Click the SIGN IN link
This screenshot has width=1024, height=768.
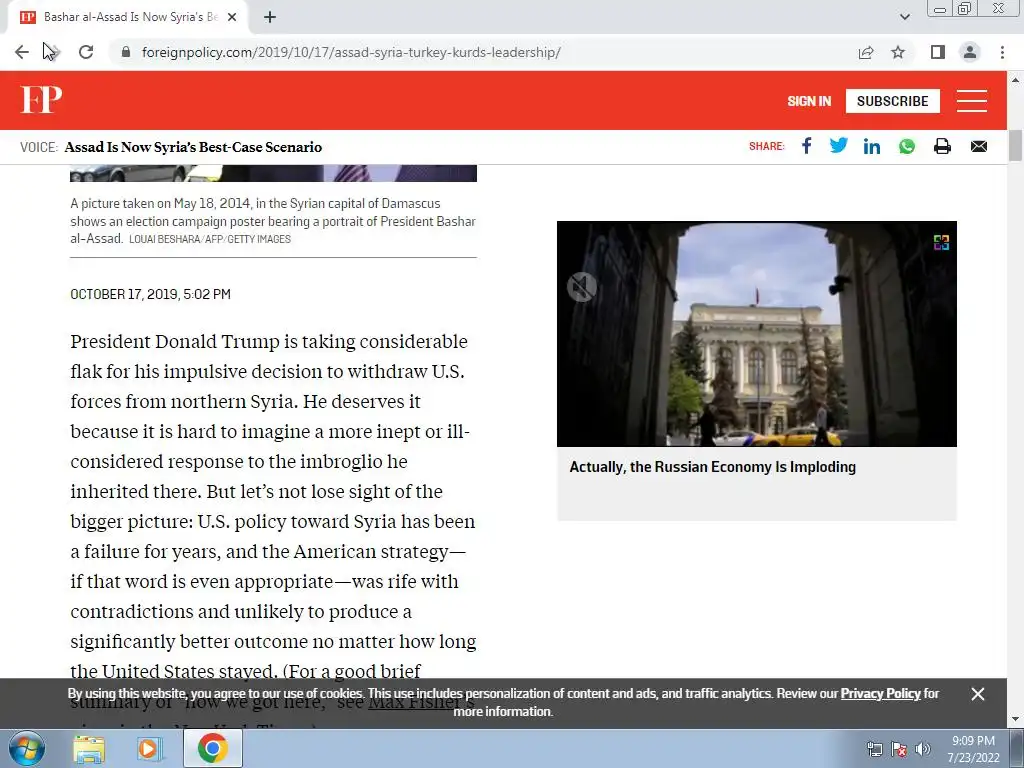coord(809,101)
